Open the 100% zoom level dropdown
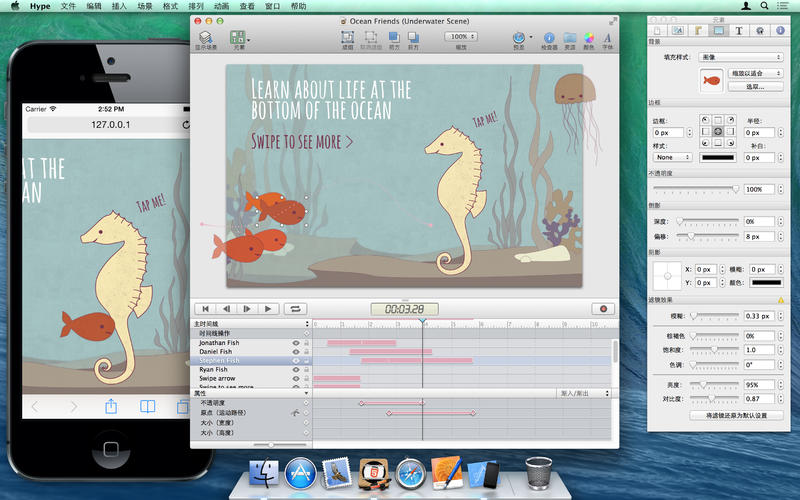Image resolution: width=800 pixels, height=500 pixels. coord(462,37)
